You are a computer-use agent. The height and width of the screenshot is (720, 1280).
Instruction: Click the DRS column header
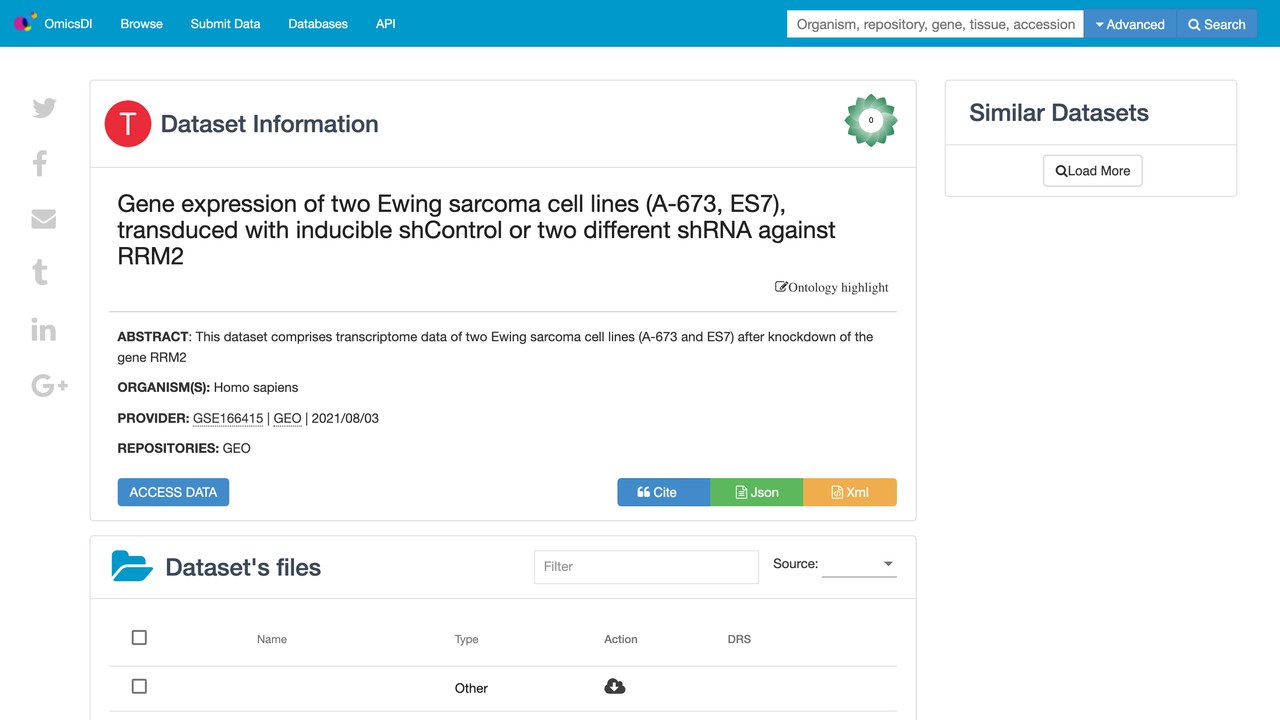739,639
